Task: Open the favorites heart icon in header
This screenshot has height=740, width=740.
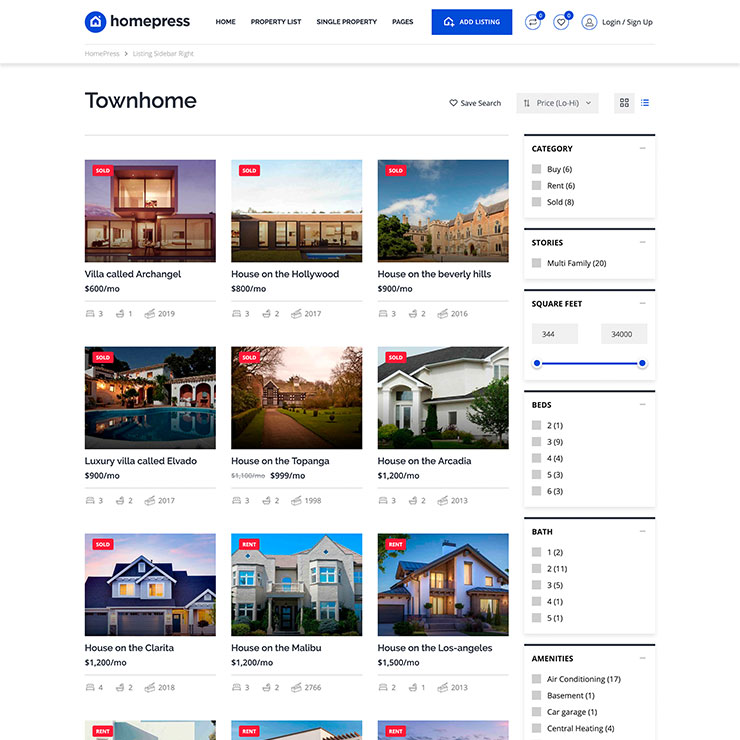Action: 561,22
